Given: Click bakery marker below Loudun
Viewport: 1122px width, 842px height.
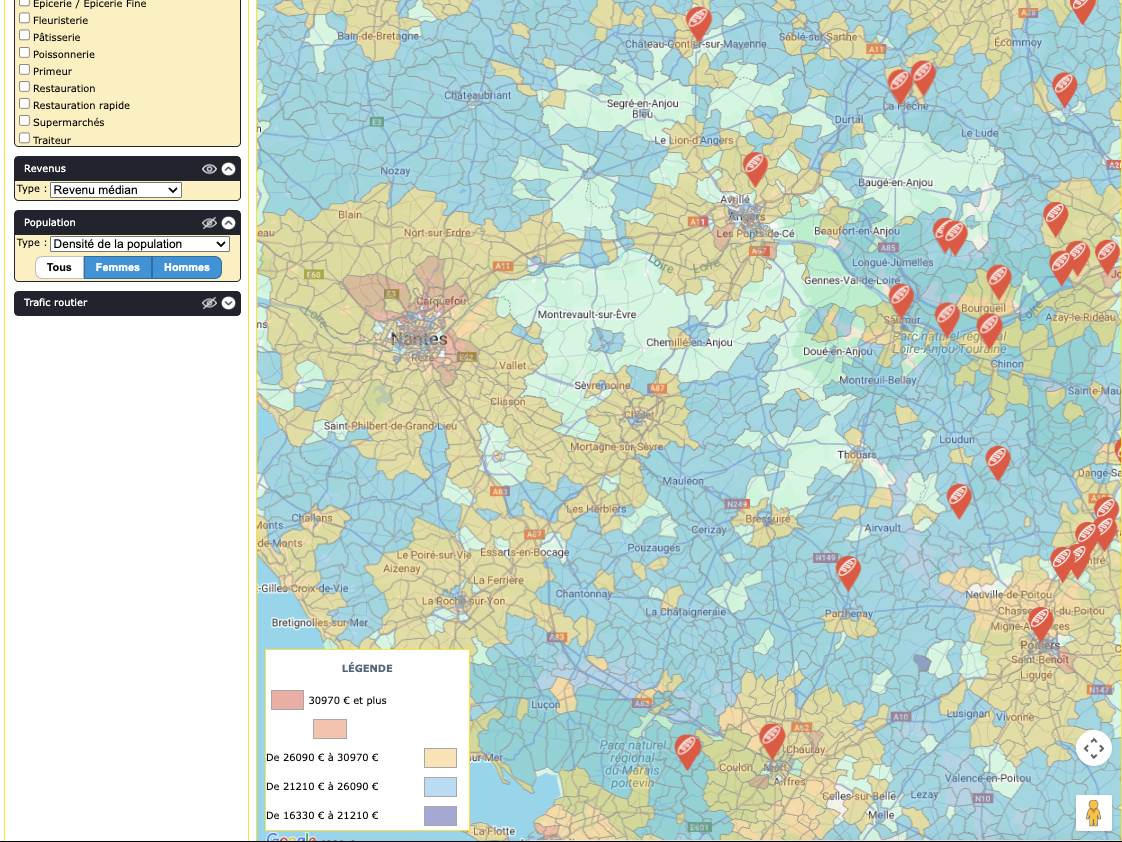Looking at the screenshot, I should coord(997,461).
